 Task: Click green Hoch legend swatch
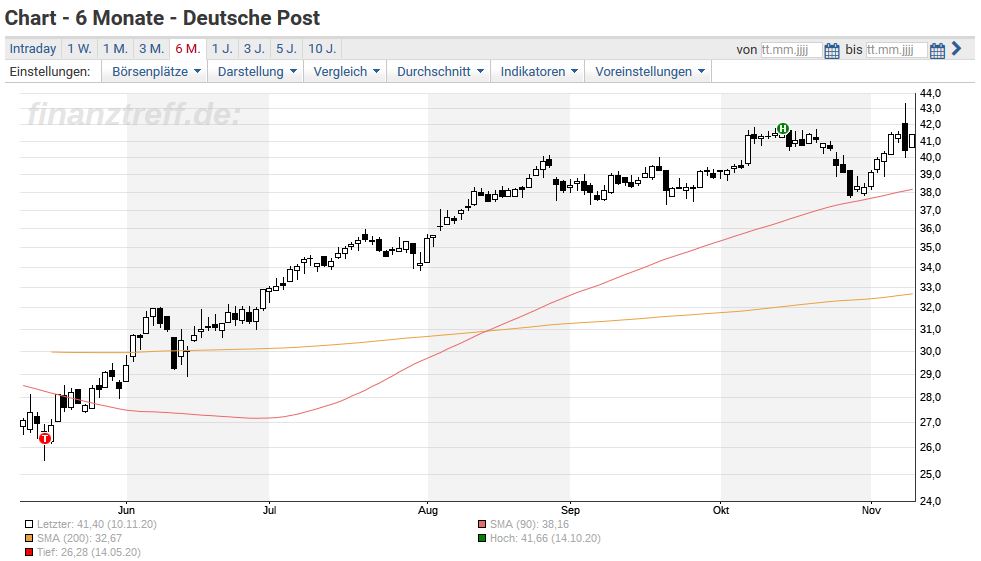click(482, 538)
